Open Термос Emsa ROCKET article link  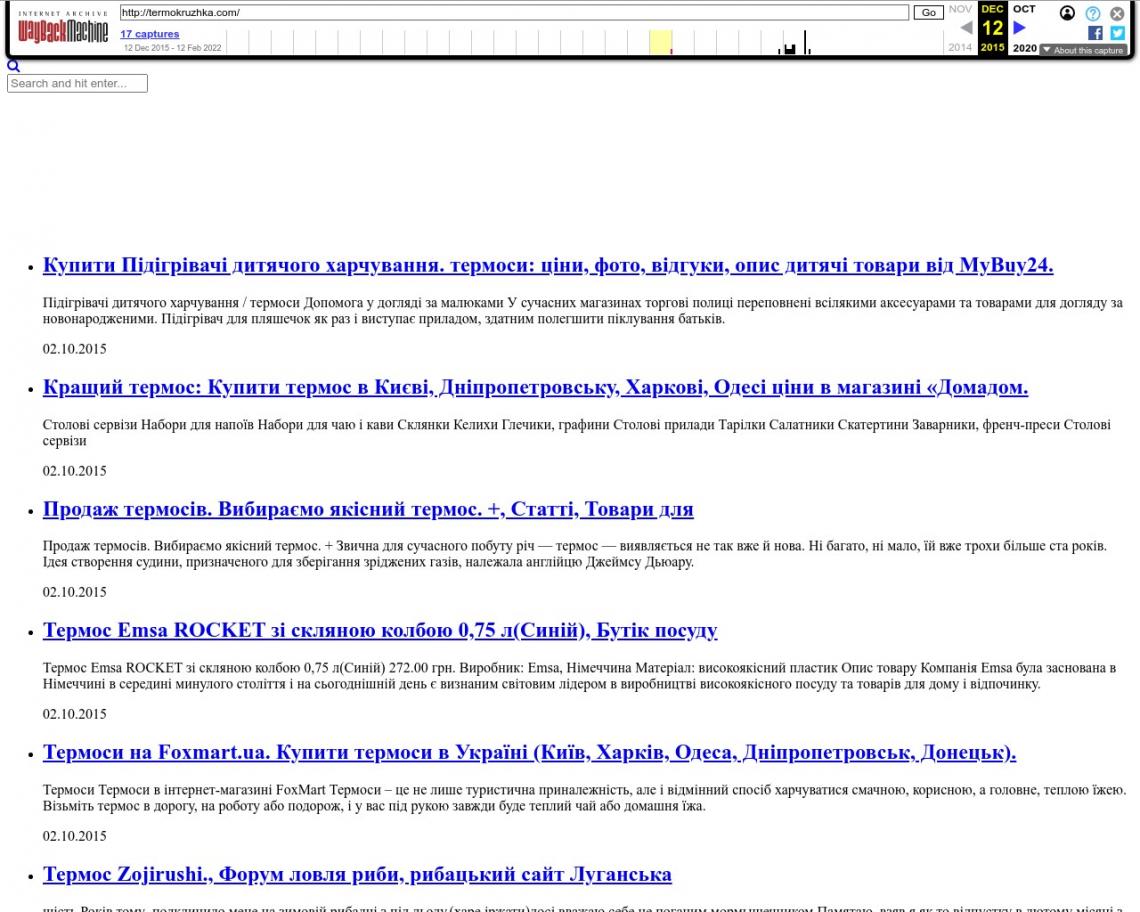(380, 631)
